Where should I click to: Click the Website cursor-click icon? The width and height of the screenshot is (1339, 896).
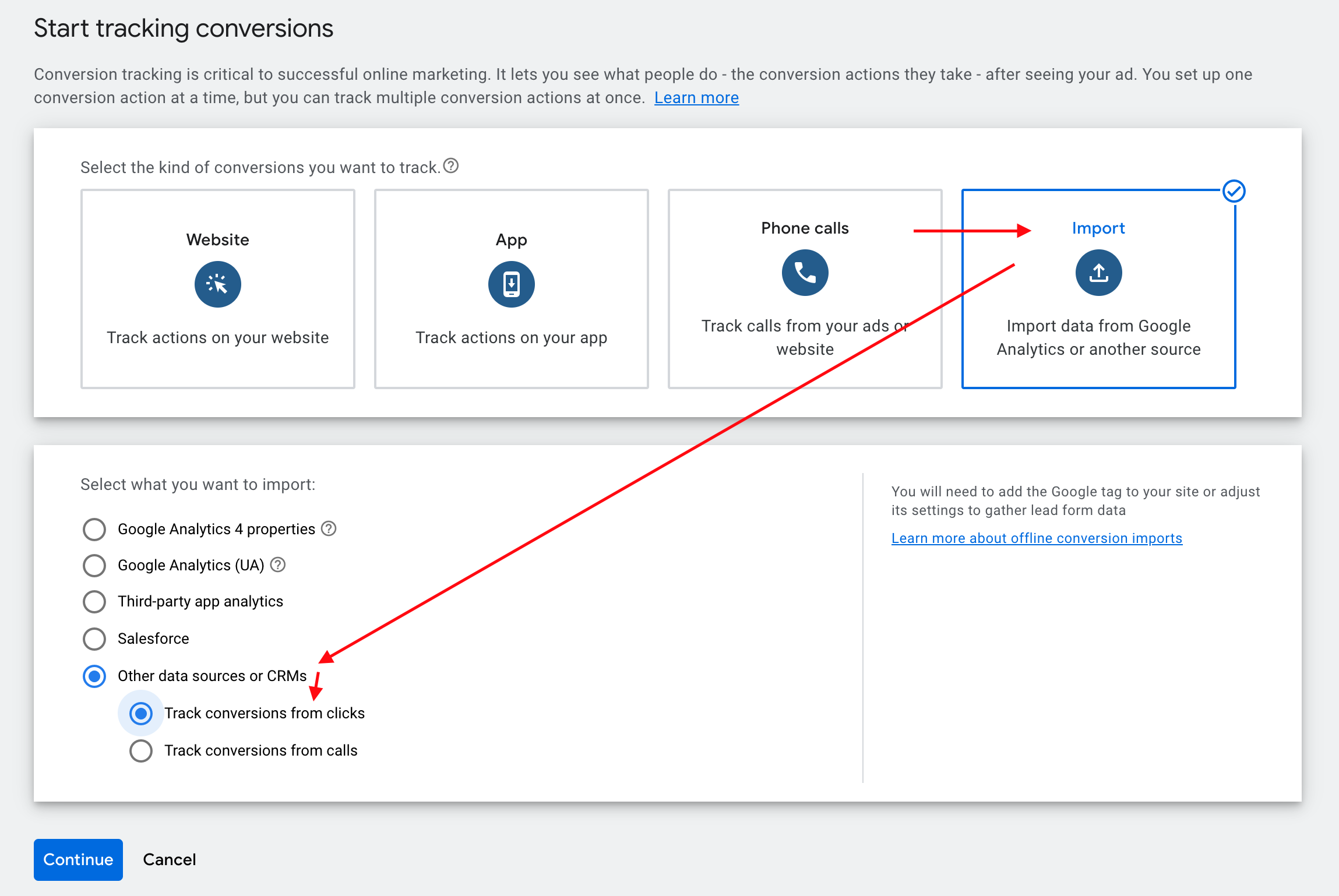tap(217, 284)
